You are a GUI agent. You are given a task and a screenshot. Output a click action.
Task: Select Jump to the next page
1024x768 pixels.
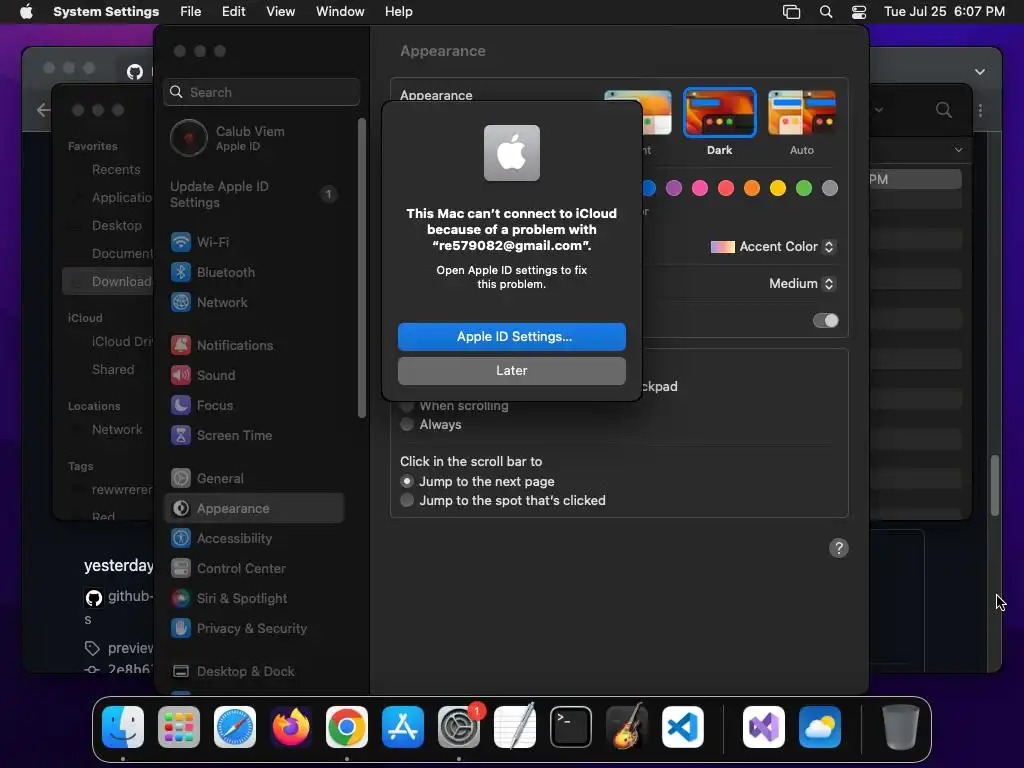tap(407, 481)
